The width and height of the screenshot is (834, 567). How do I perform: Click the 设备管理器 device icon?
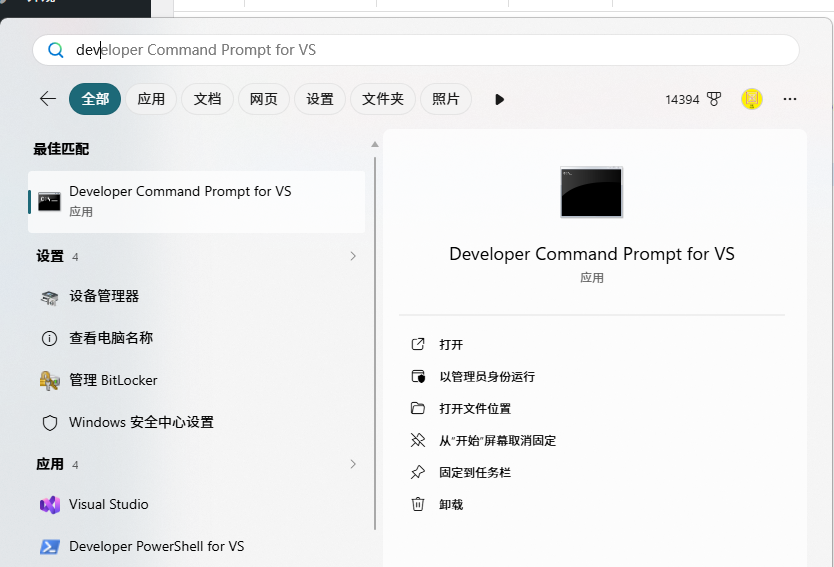pos(49,297)
